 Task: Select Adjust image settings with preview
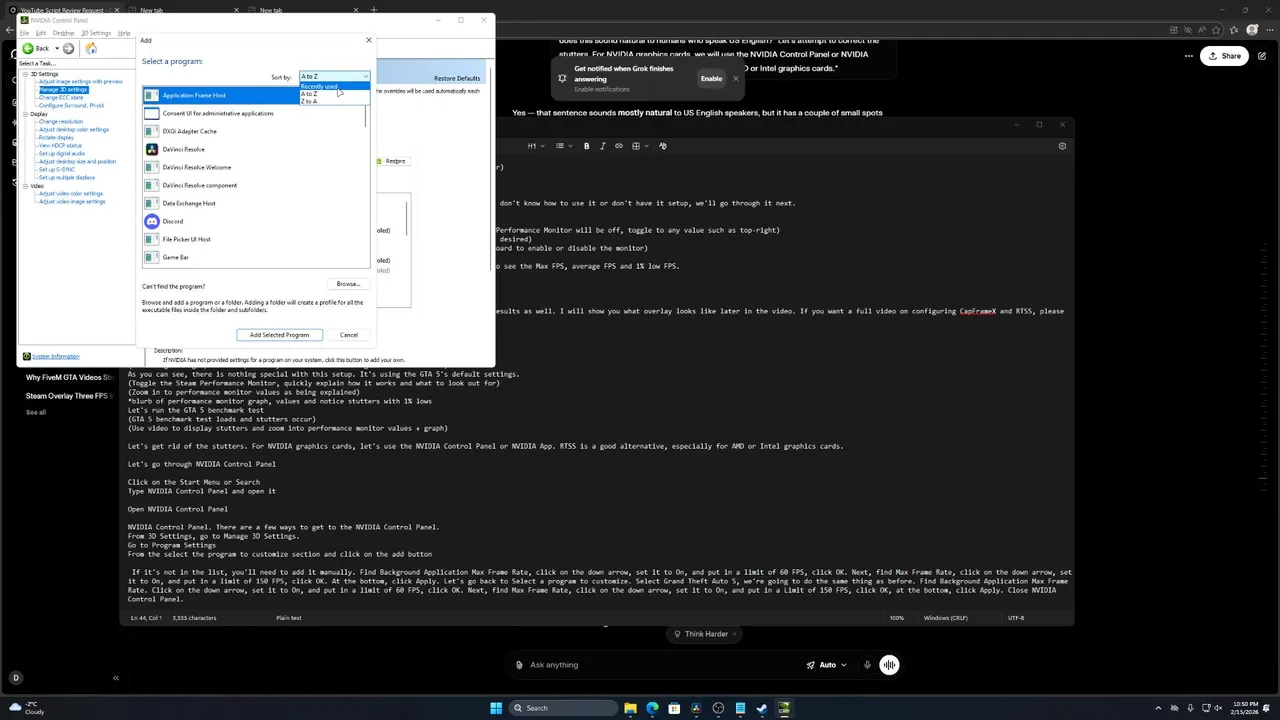(80, 82)
